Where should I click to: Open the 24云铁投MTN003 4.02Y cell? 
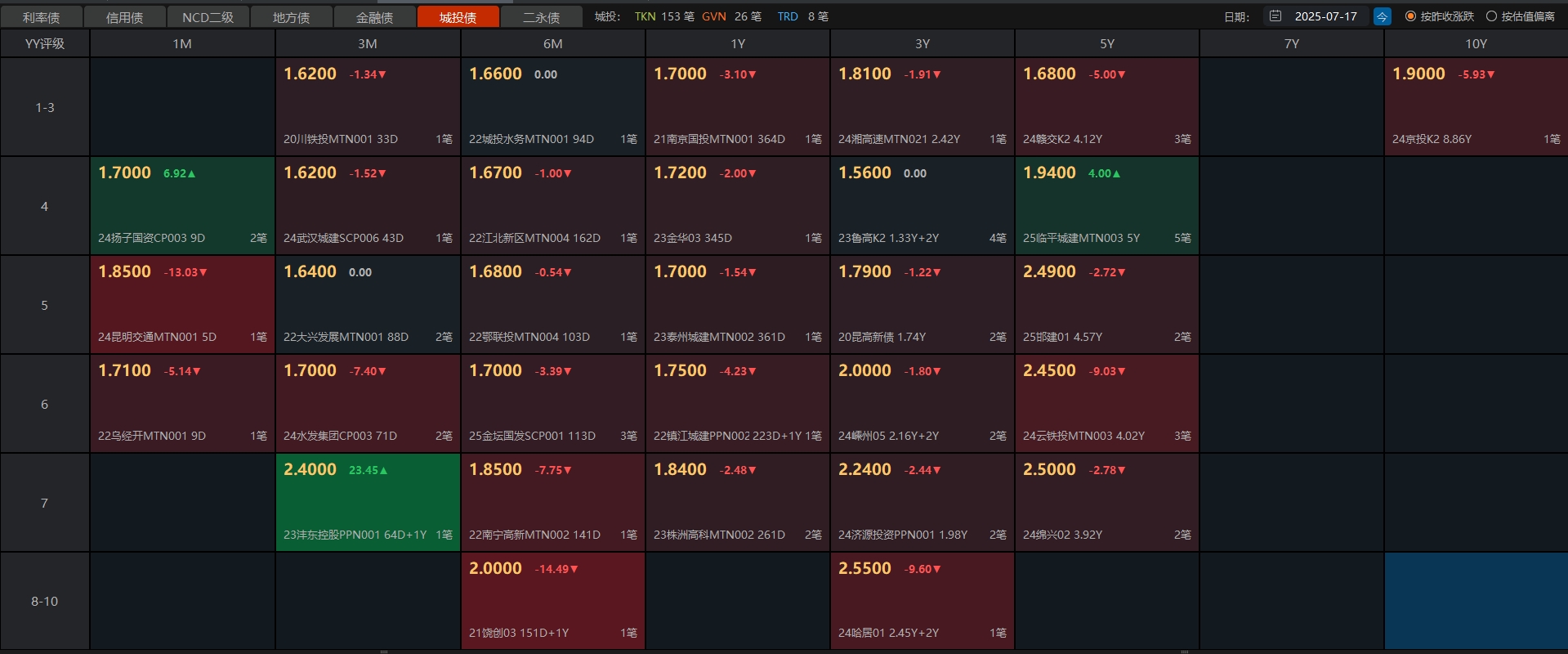[1107, 404]
